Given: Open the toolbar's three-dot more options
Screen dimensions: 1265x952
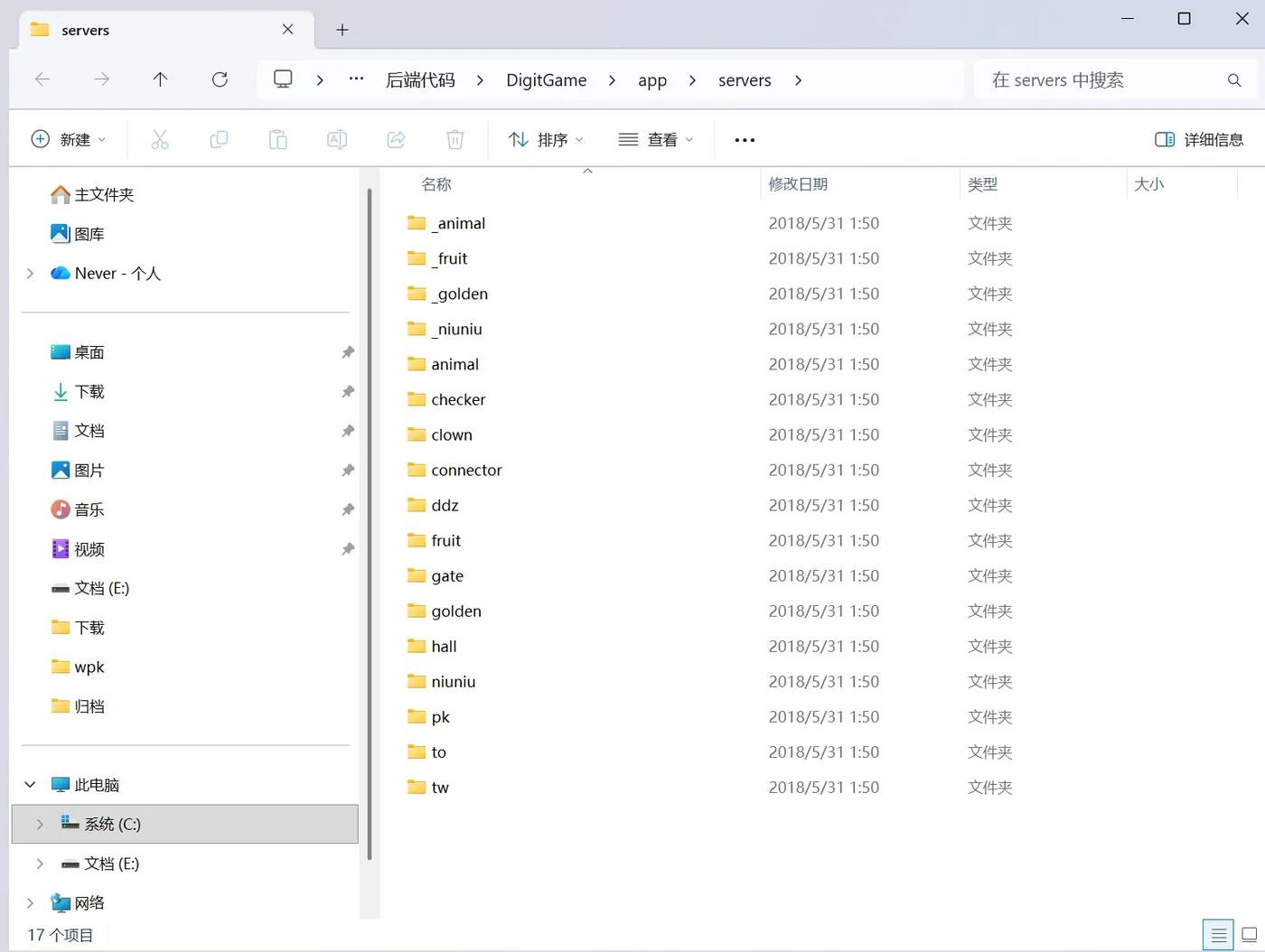Looking at the screenshot, I should point(745,140).
